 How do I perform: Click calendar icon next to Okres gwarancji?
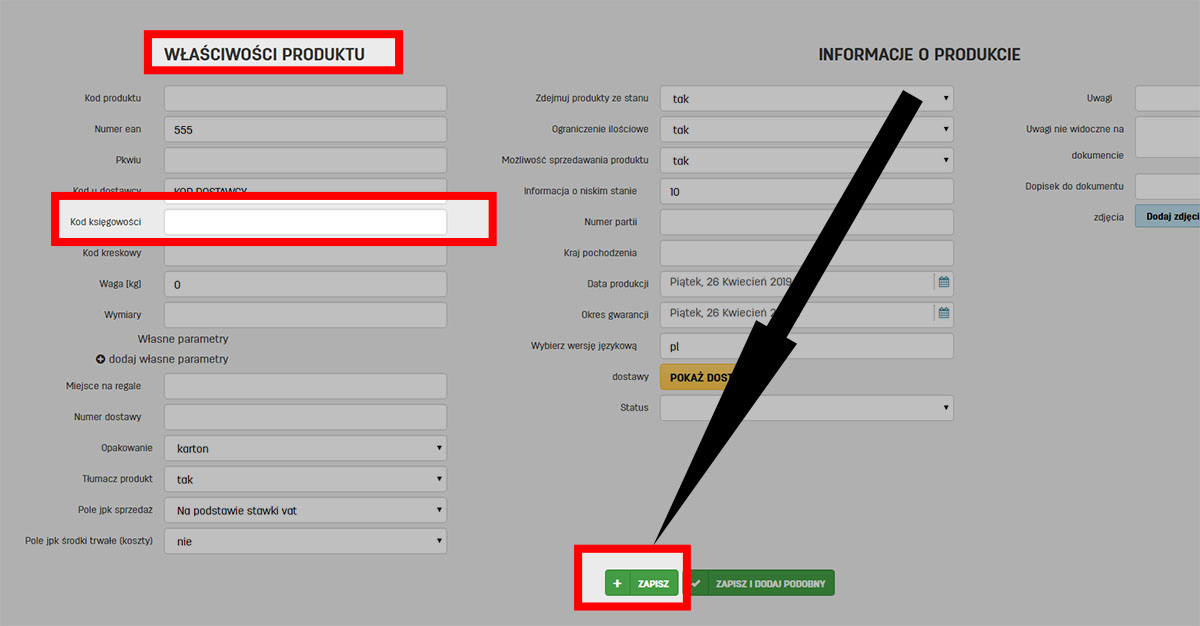tap(943, 313)
